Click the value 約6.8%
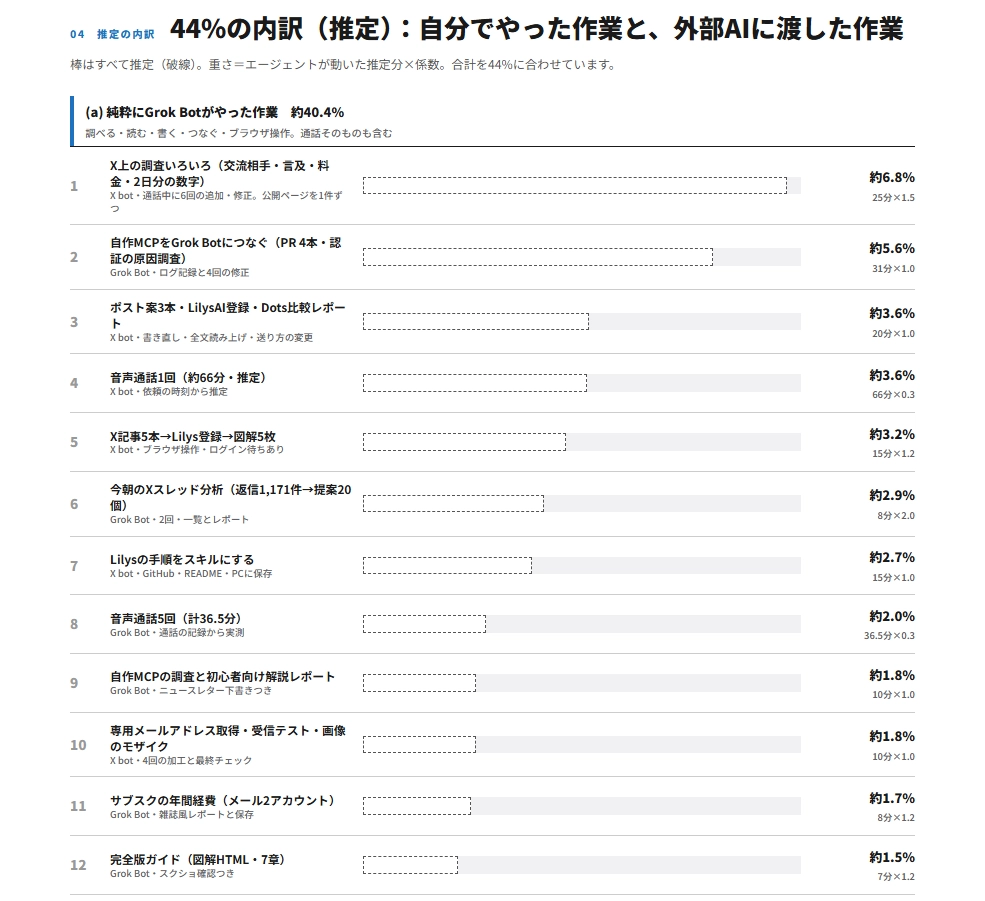The width and height of the screenshot is (985, 901). point(892,177)
